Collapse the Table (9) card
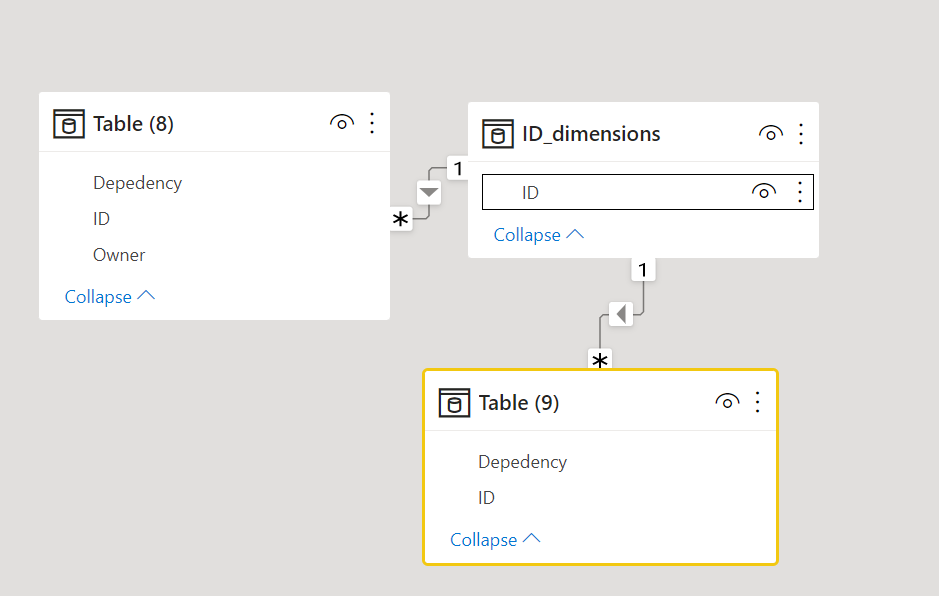939x596 pixels. tap(495, 539)
